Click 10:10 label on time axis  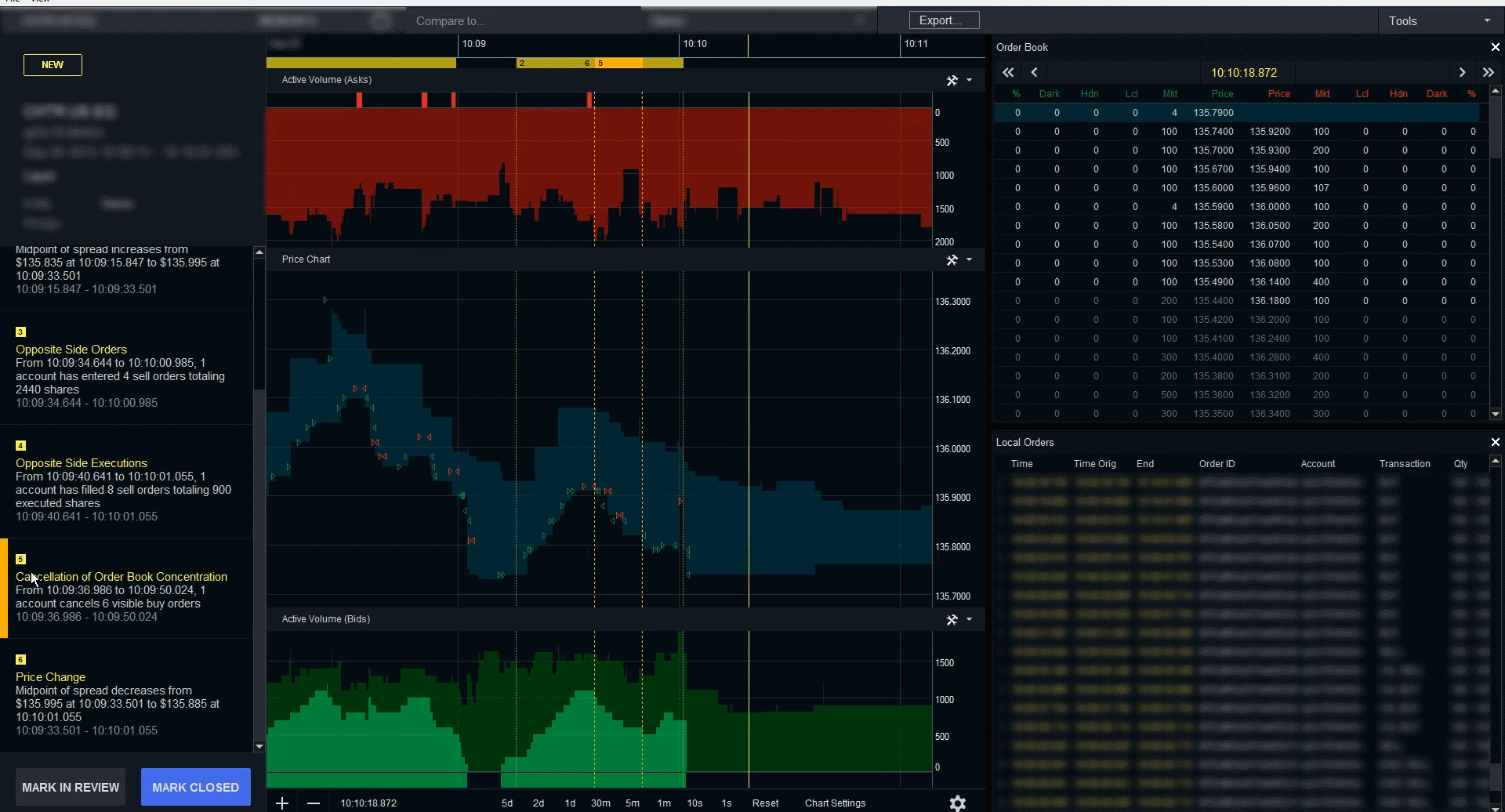[x=694, y=44]
